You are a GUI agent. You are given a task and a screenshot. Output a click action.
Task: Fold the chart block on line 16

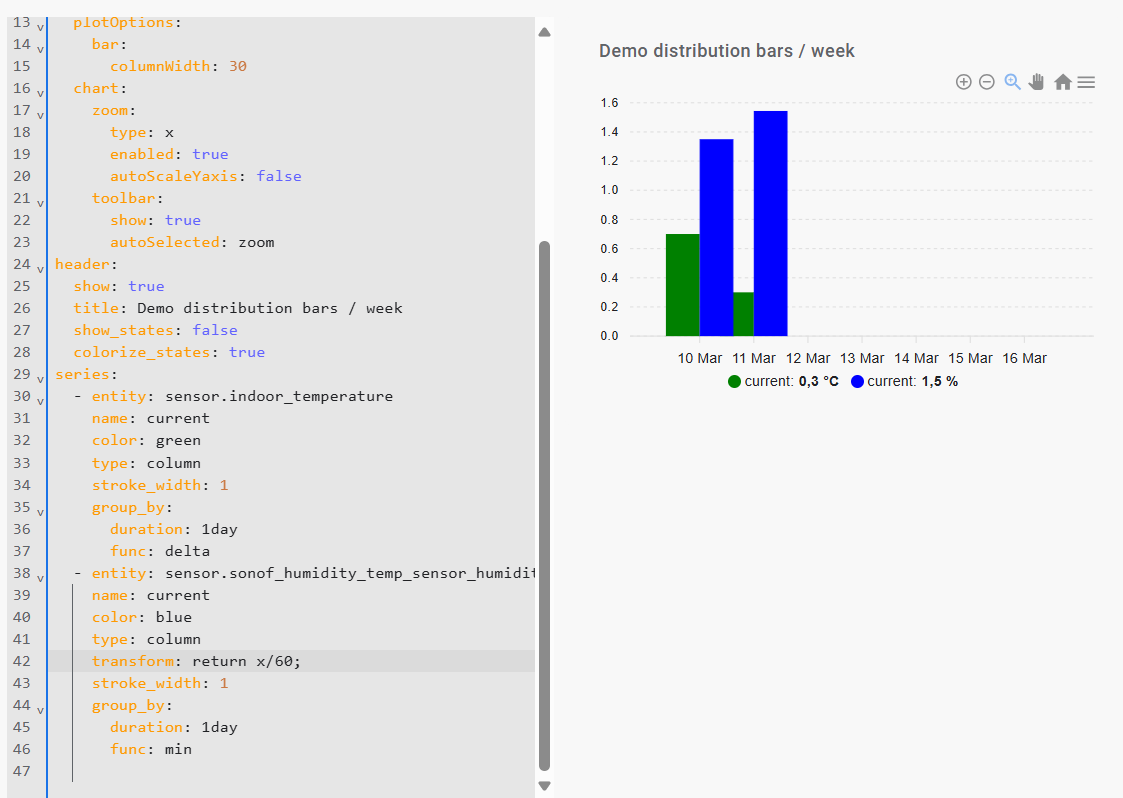40,93
